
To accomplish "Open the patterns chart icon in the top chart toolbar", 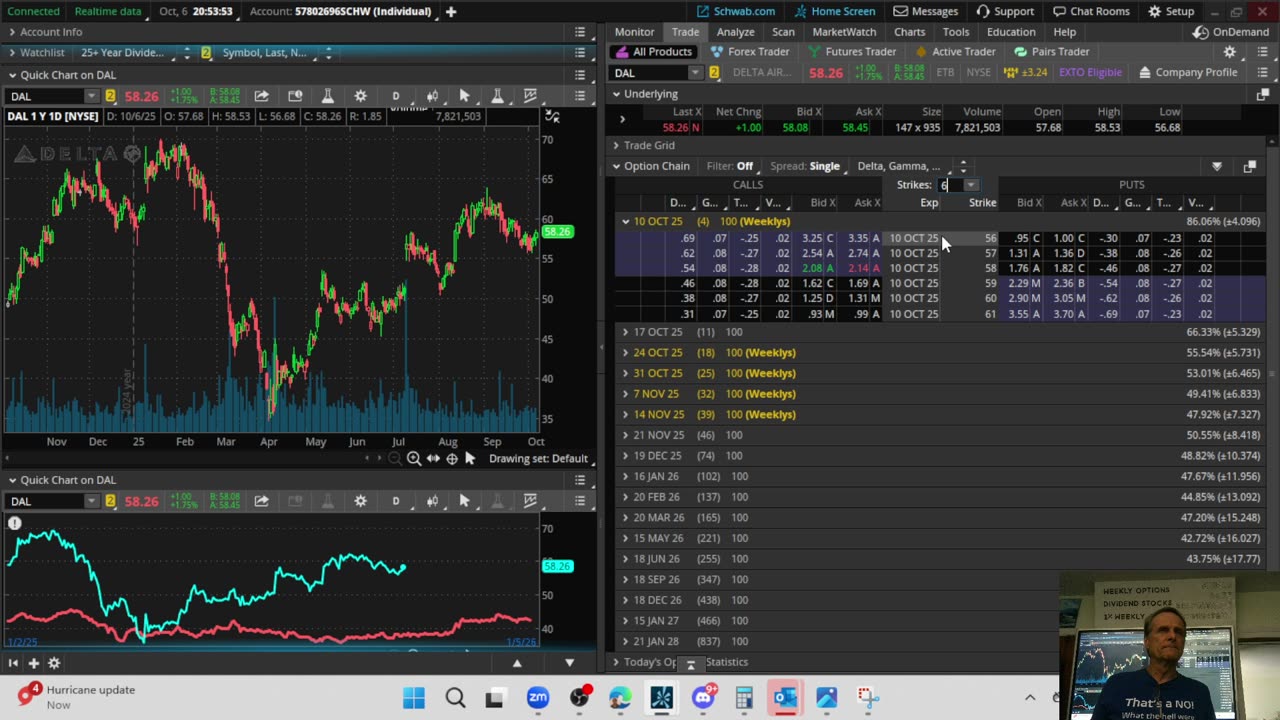I will (x=530, y=96).
